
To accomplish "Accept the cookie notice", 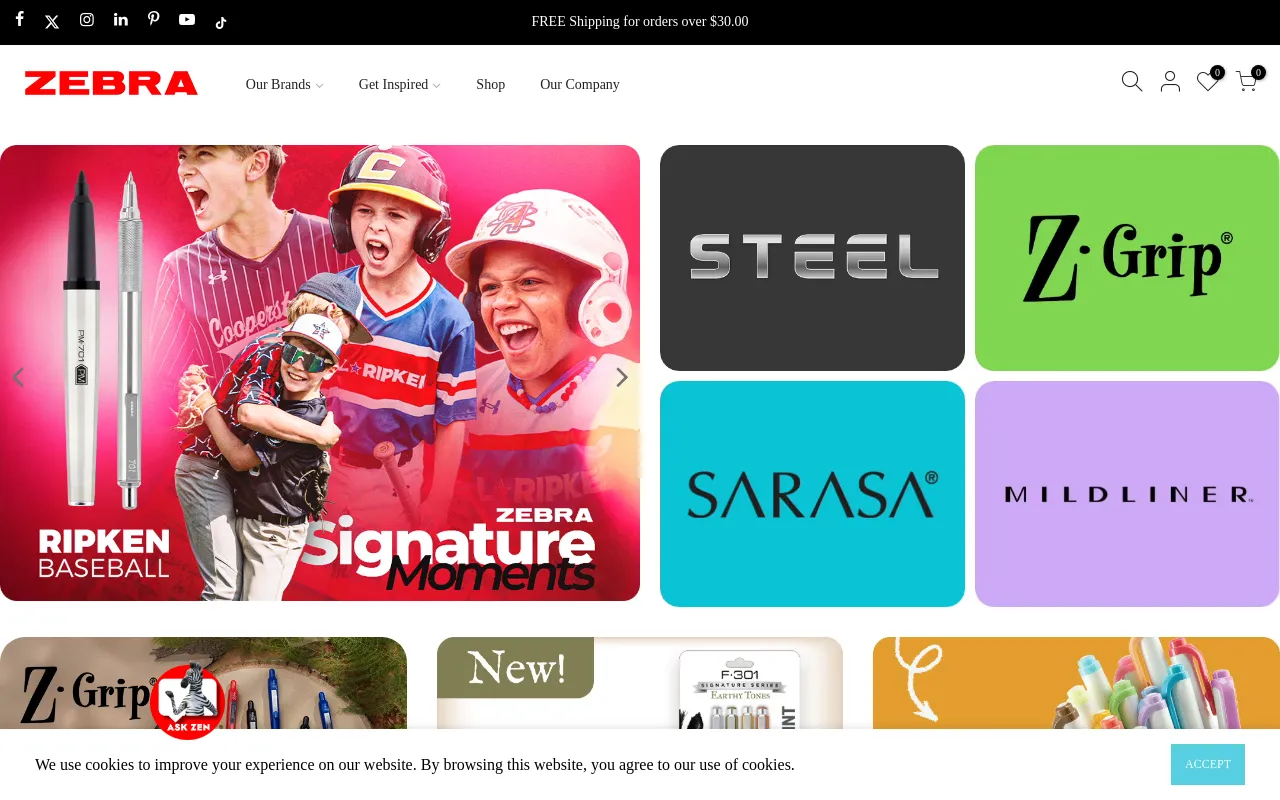I will click(1208, 764).
